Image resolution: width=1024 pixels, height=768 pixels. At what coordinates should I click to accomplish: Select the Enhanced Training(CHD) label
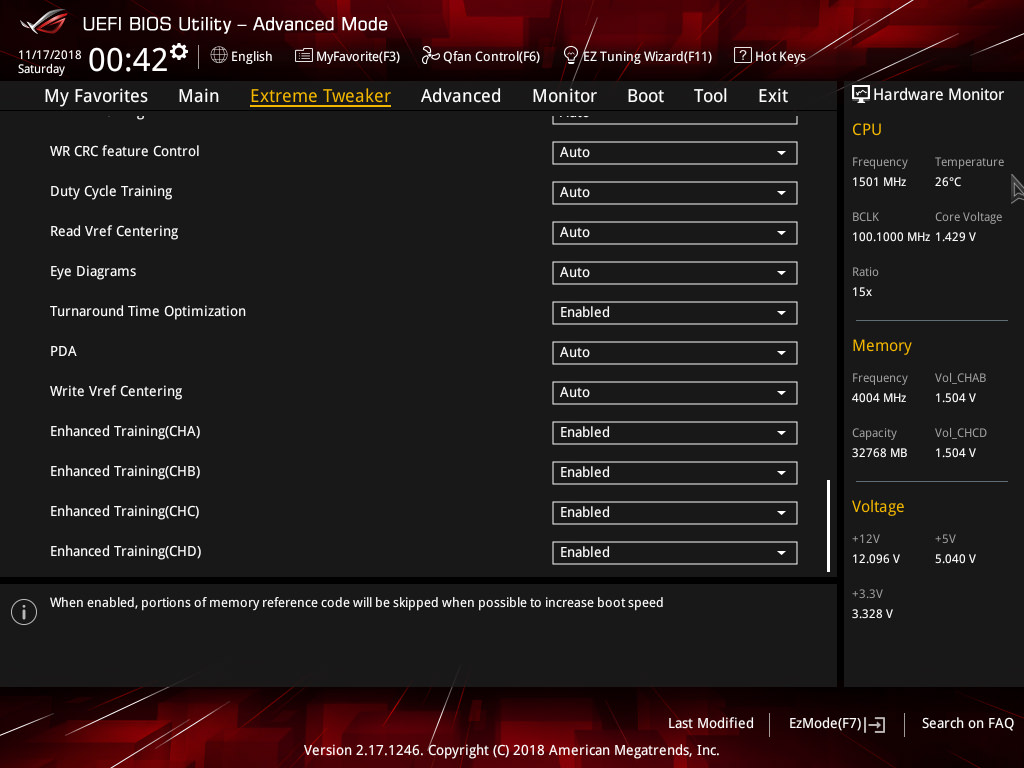click(125, 551)
